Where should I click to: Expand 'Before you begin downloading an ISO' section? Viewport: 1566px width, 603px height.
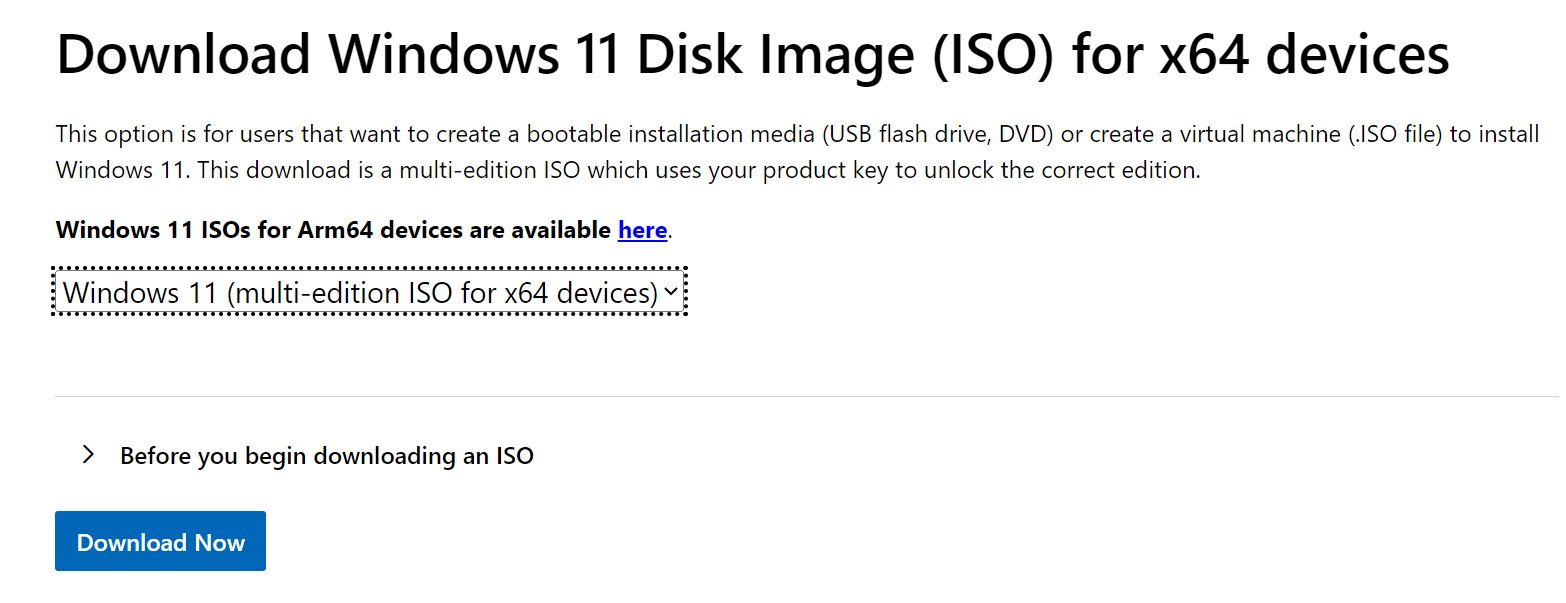[x=326, y=456]
